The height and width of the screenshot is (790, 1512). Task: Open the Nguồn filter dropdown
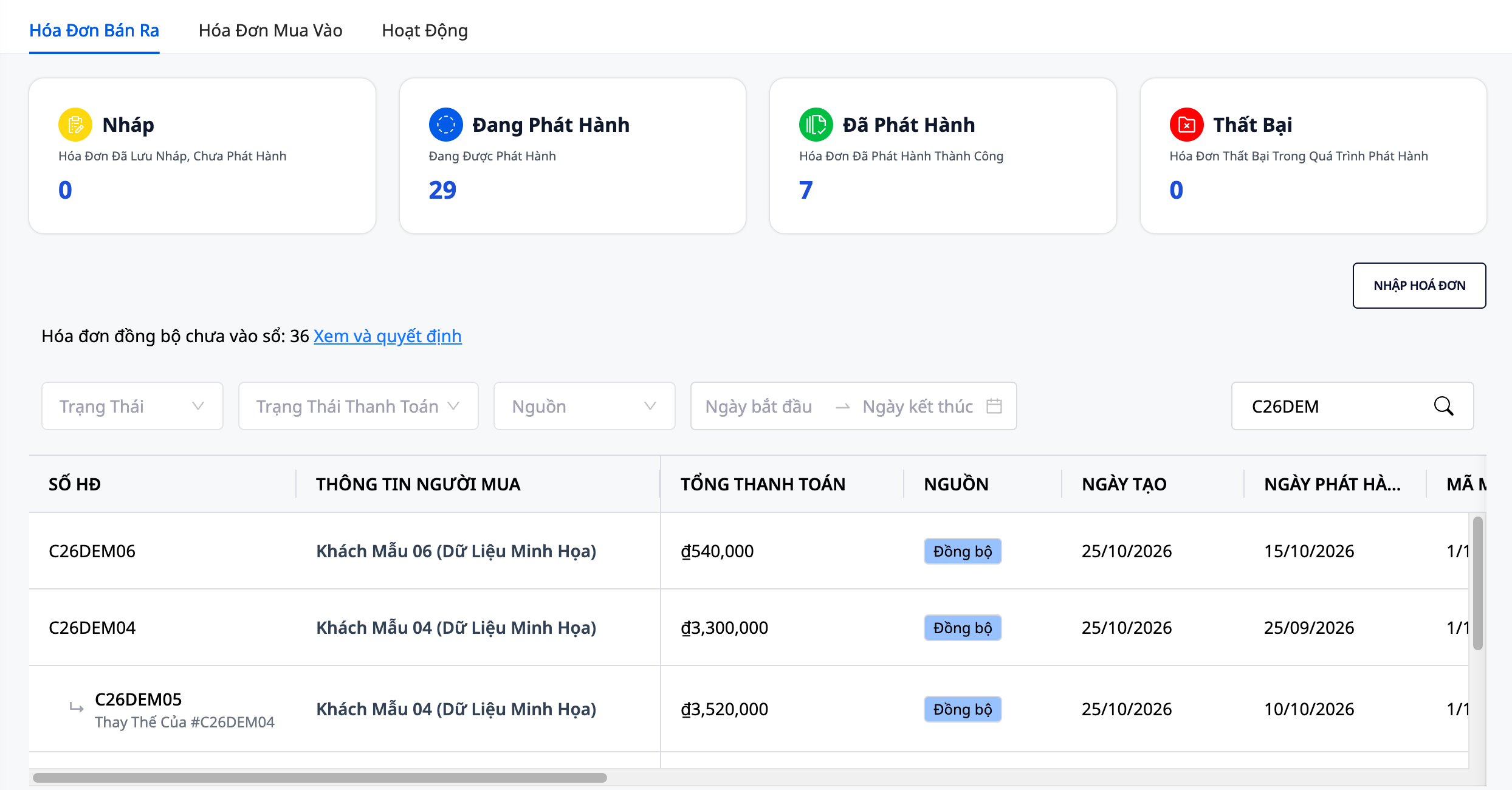click(585, 406)
